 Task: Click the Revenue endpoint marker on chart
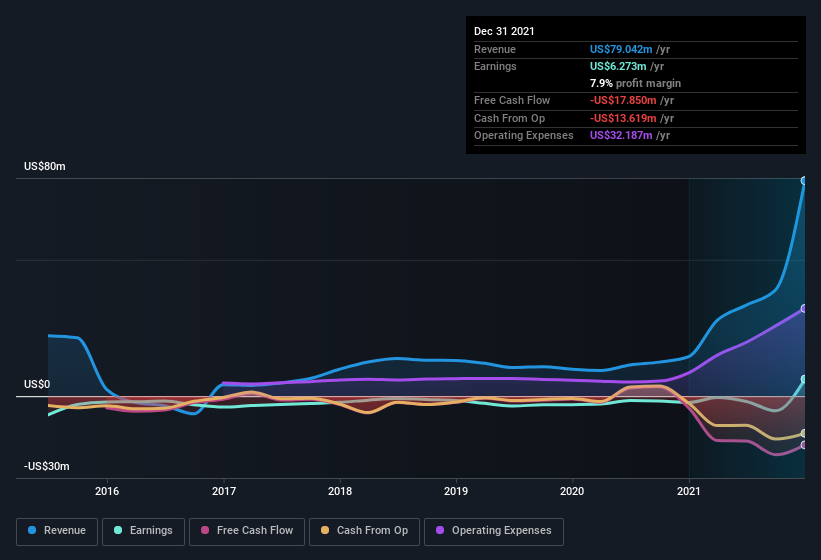pos(804,181)
